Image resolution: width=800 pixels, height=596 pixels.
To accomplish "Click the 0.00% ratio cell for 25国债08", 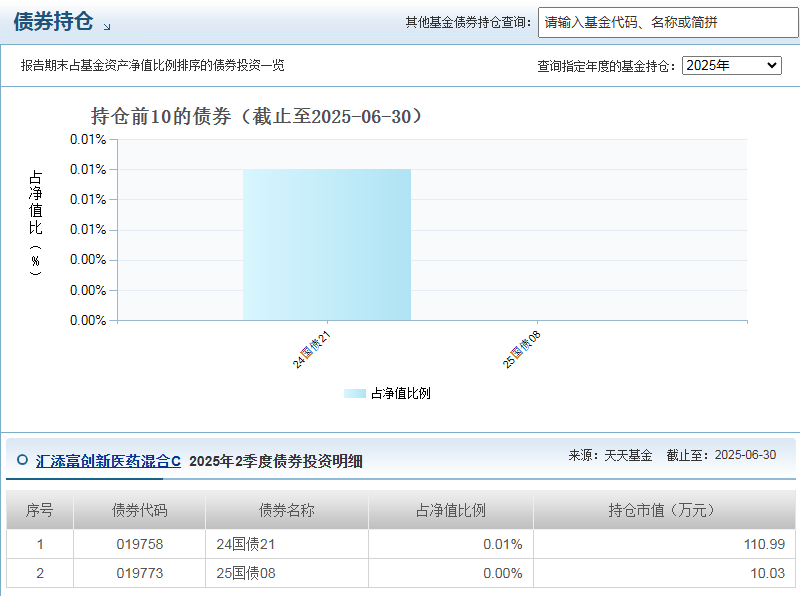I will (451, 573).
